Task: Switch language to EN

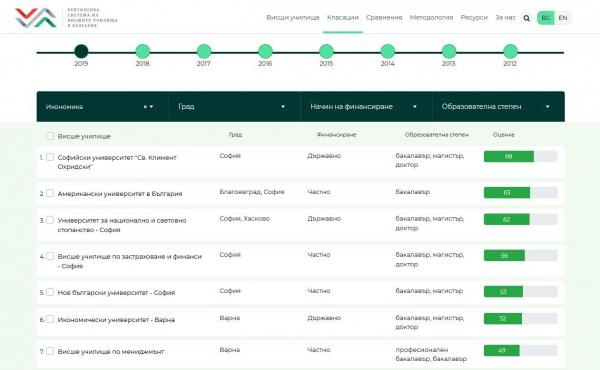Action: (562, 18)
